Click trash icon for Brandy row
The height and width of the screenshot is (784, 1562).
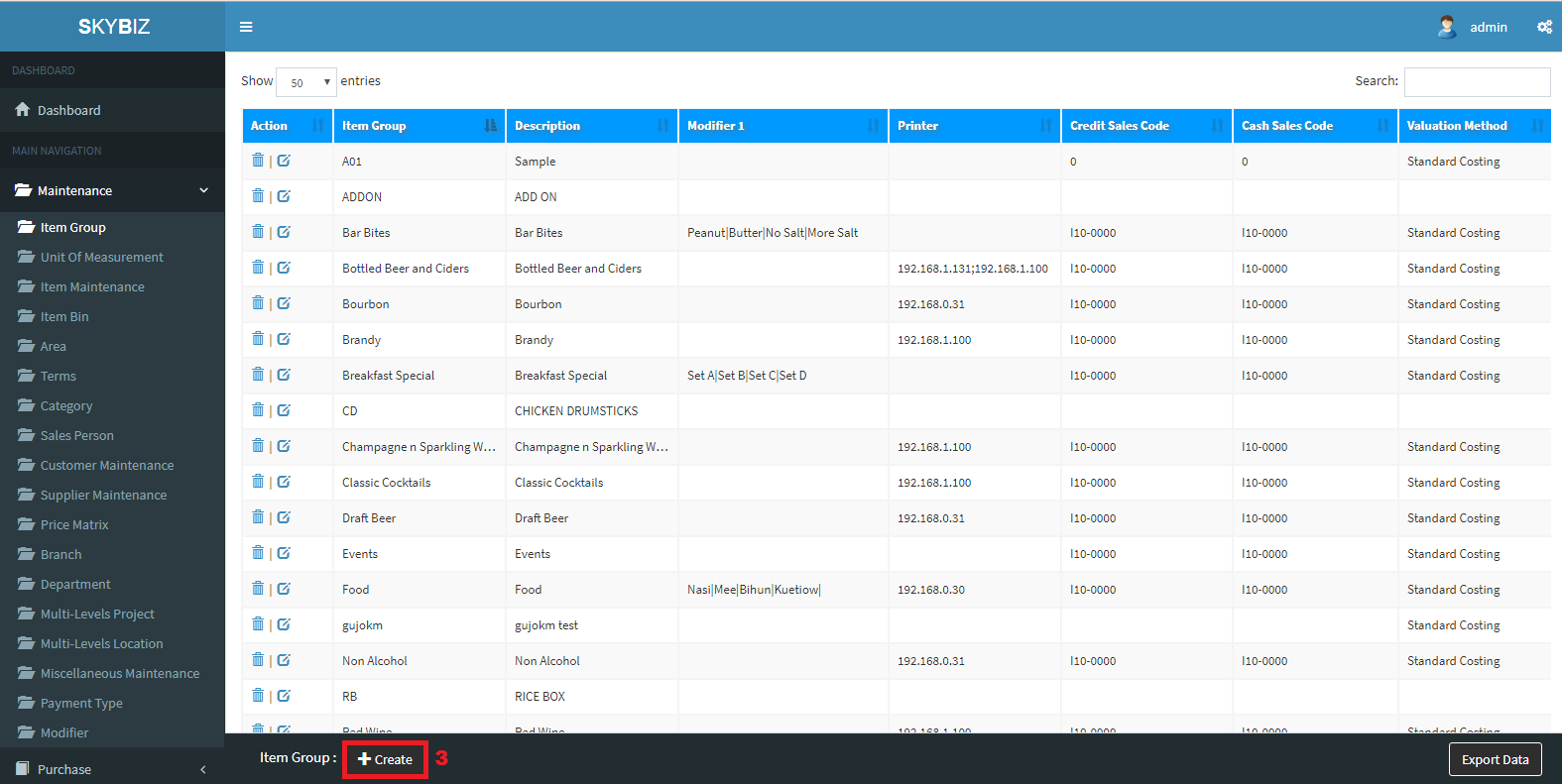click(258, 339)
